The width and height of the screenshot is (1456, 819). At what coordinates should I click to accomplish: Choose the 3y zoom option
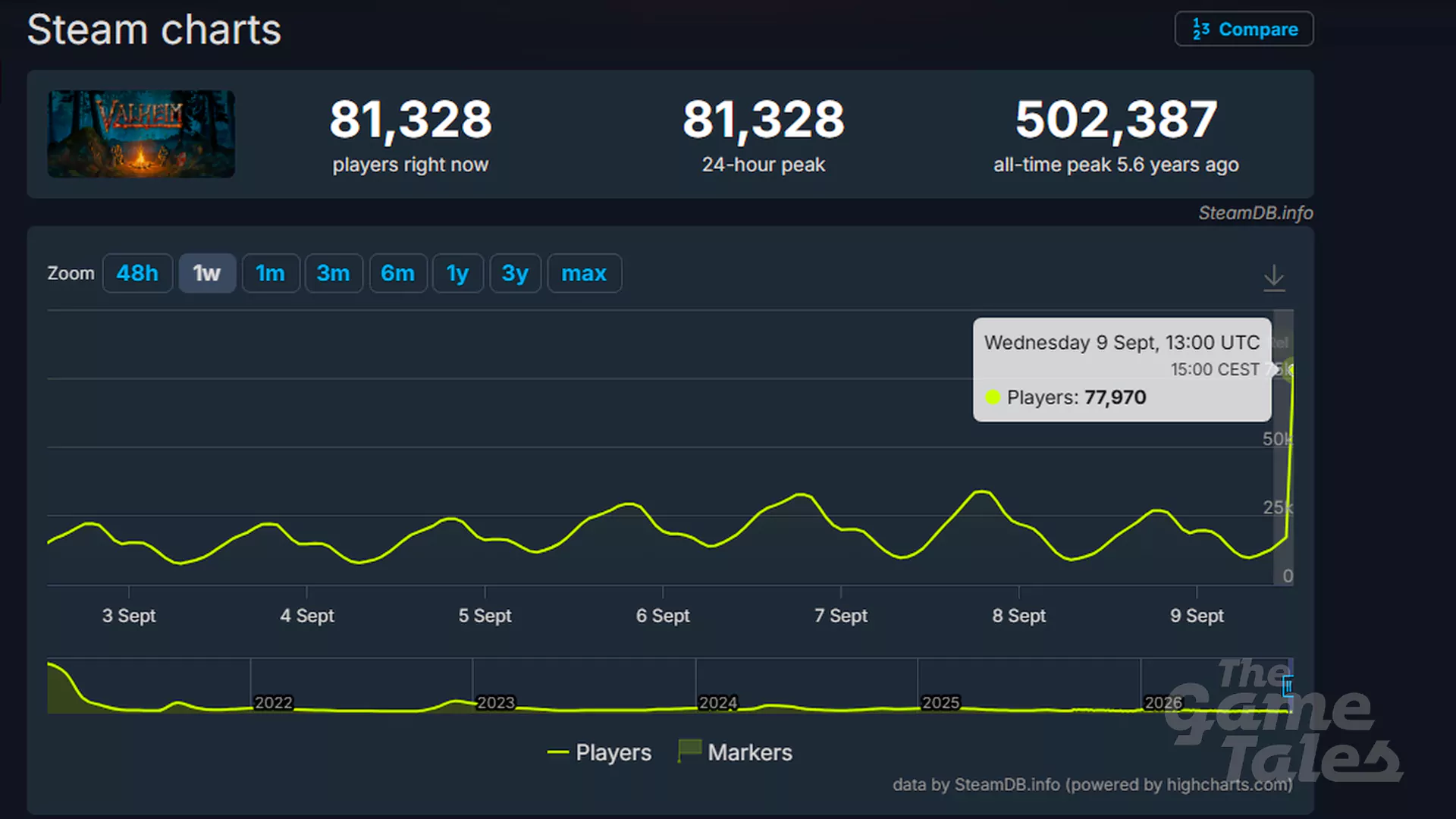coord(515,273)
